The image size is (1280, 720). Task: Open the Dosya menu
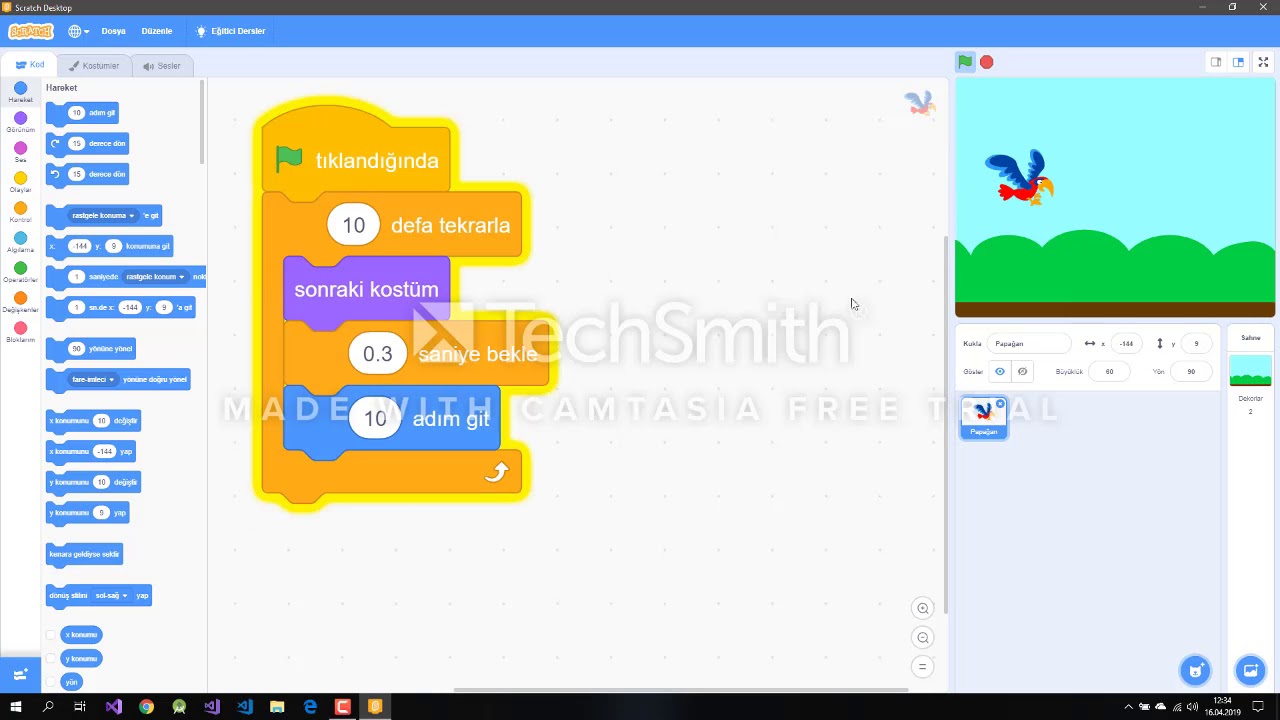(114, 31)
